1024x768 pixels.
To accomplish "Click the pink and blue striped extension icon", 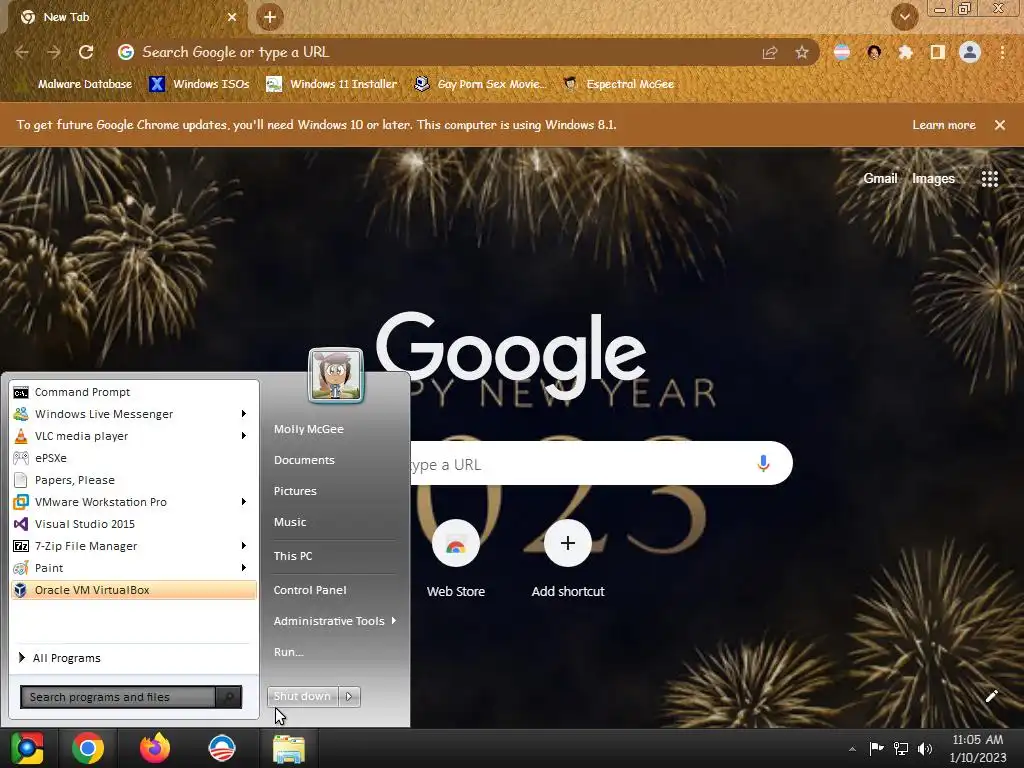I will click(x=842, y=52).
